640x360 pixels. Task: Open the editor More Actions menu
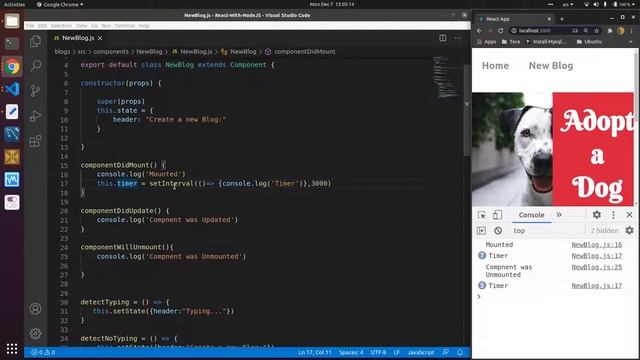tap(458, 38)
